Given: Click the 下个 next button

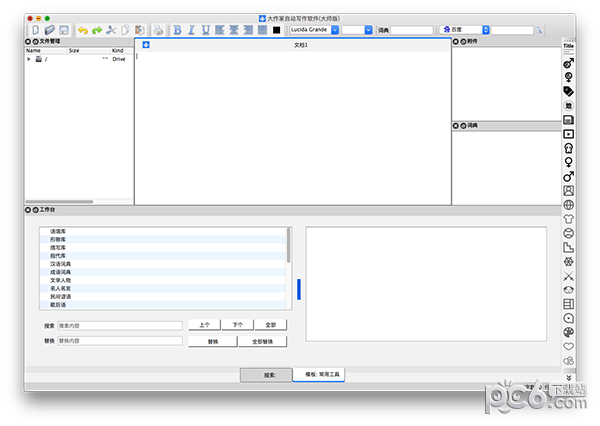Looking at the screenshot, I should pos(238,325).
